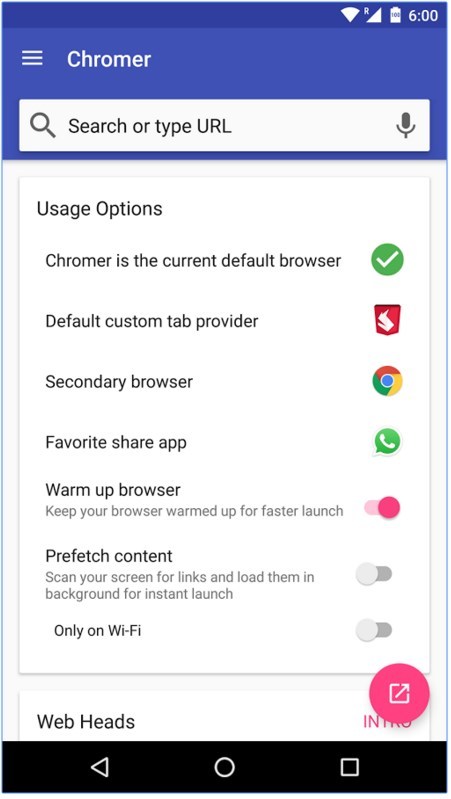Viewport: 451px width, 799px height.
Task: Tap the Chromer is the current default browser row
Action: [224, 260]
